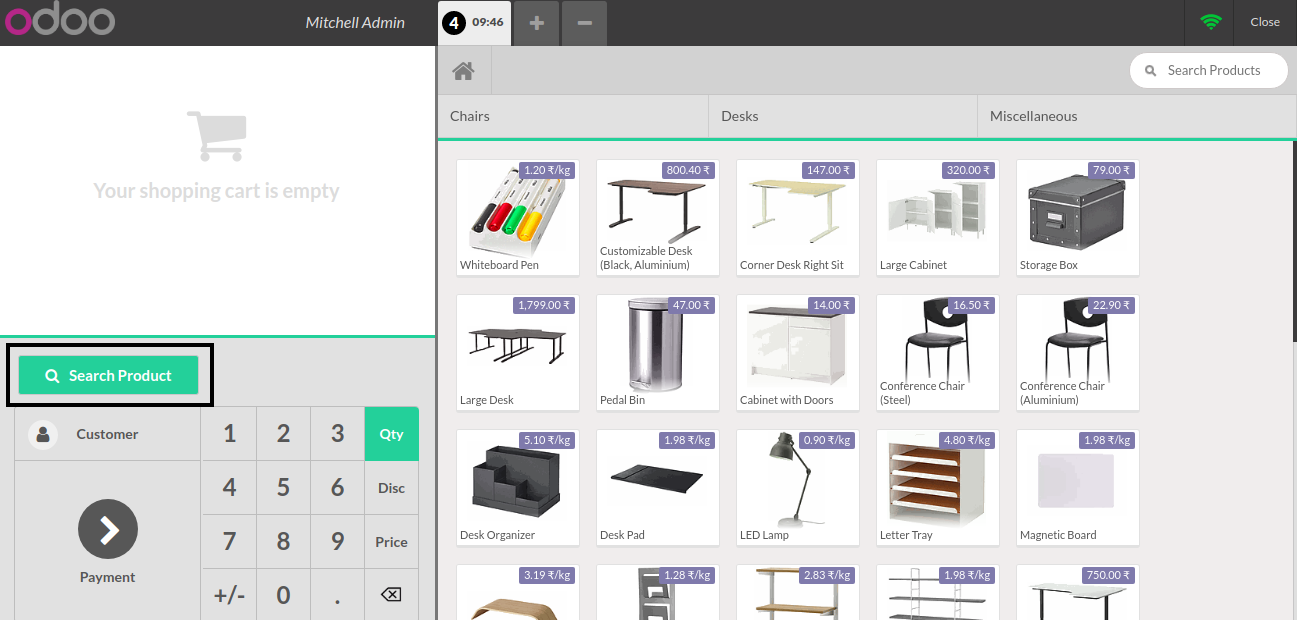Add Storage Box to the order
Viewport: 1297px width, 620px height.
tap(1078, 217)
